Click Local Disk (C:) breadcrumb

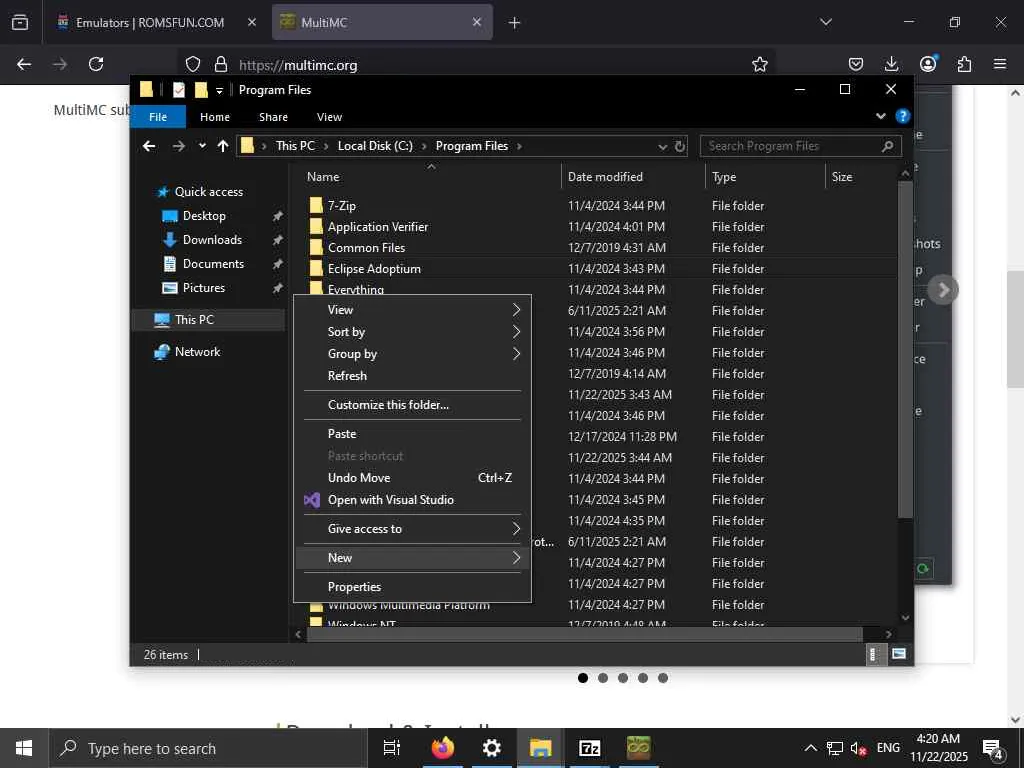(375, 146)
